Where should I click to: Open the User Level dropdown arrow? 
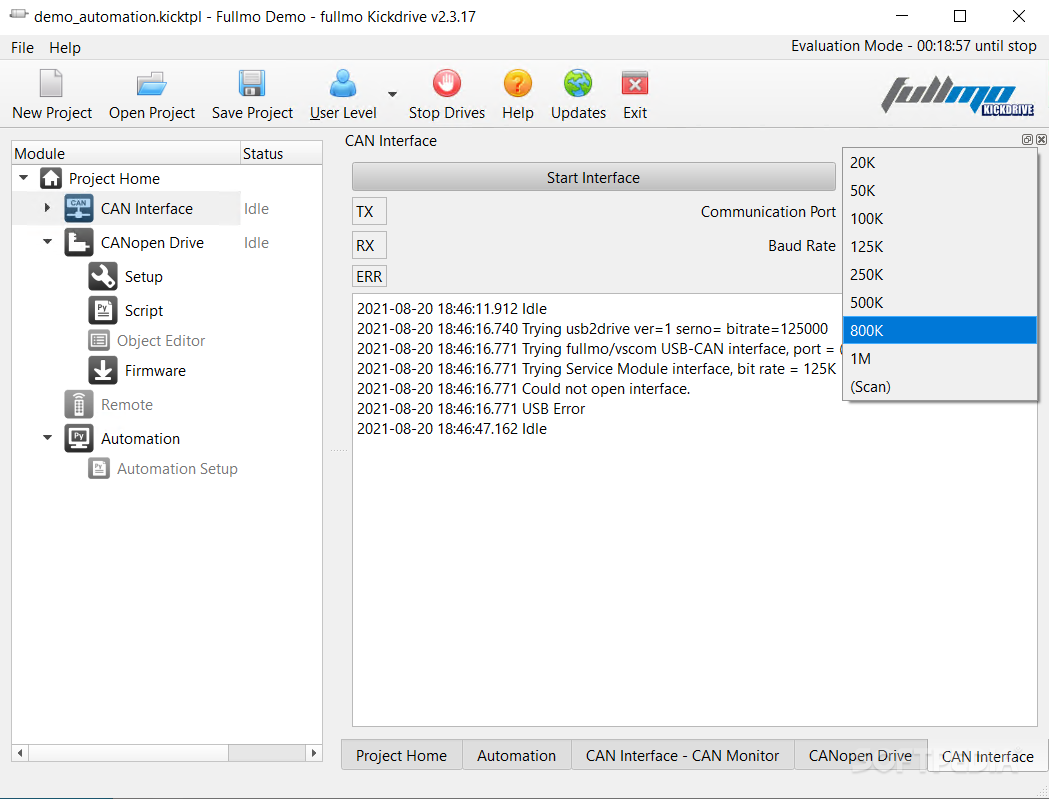393,94
